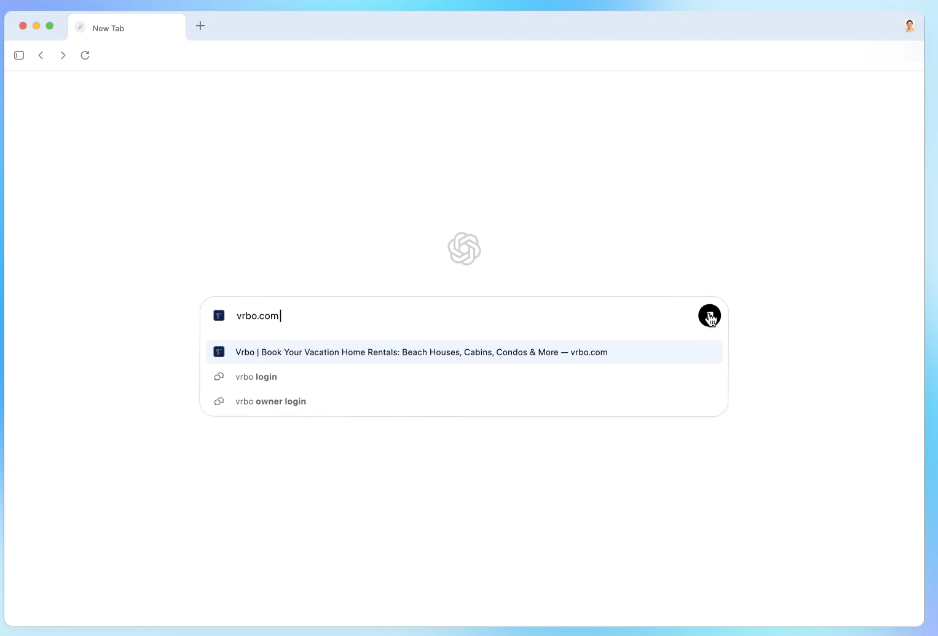Open a new tab with plus button

tap(200, 26)
